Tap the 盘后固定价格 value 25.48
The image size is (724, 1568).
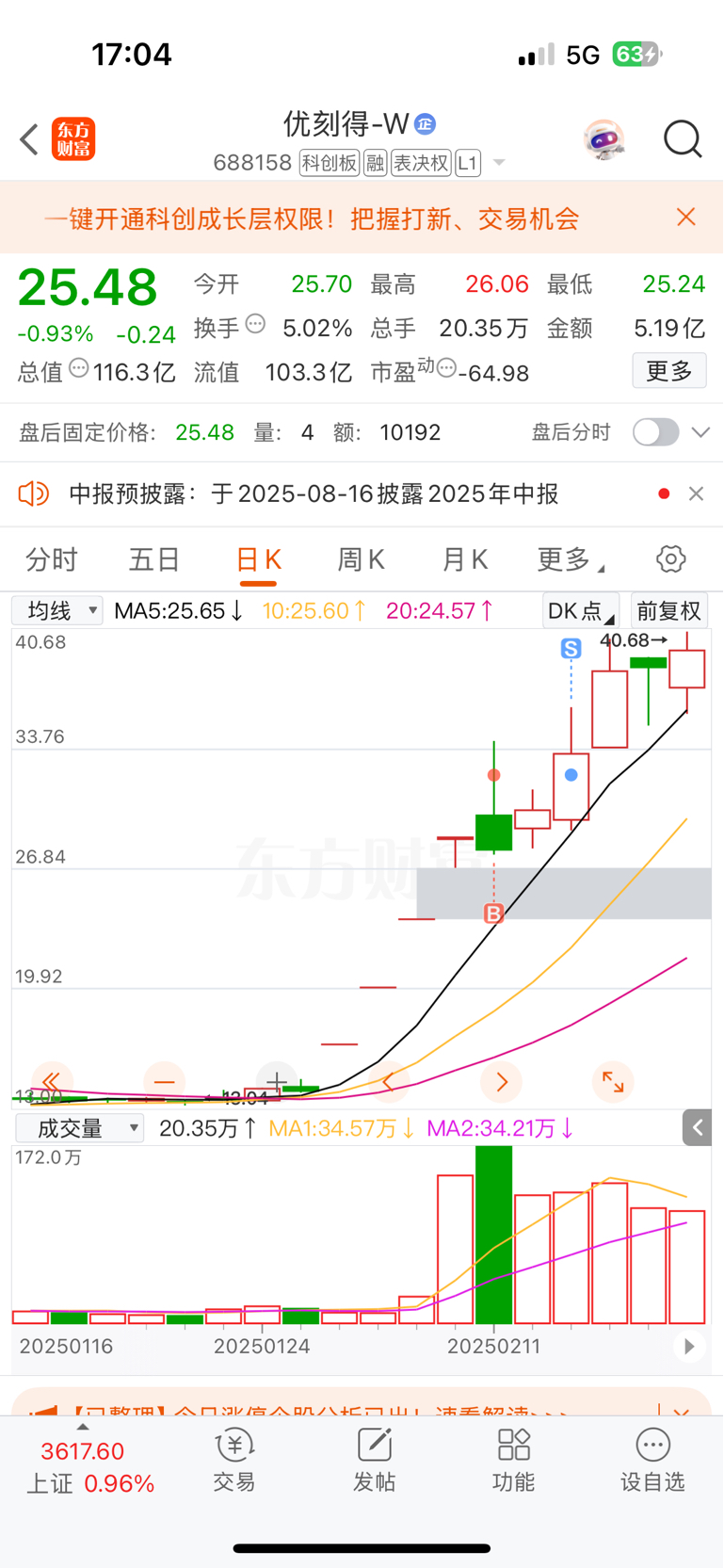tap(204, 432)
